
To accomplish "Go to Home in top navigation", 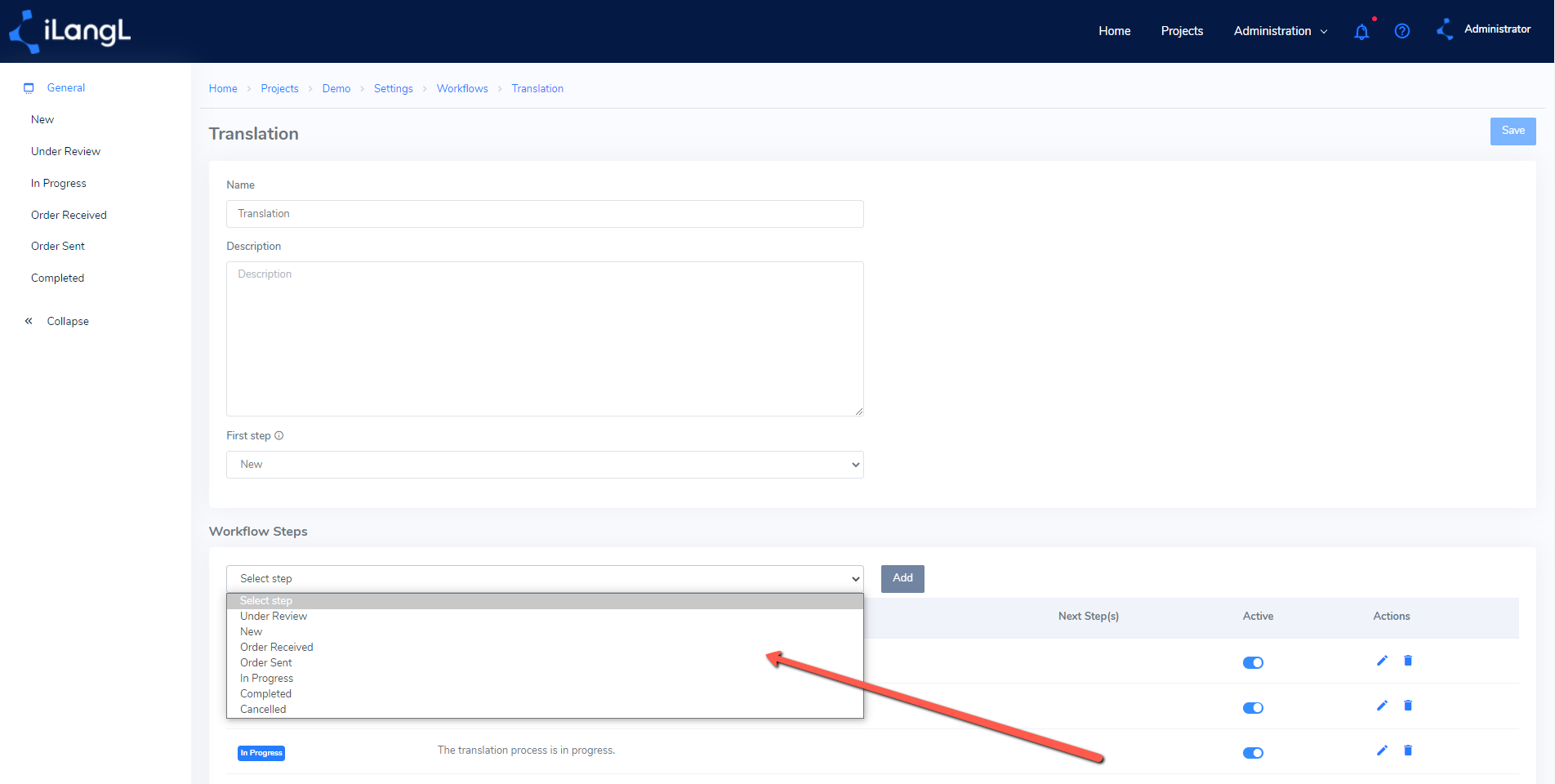I will pyautogui.click(x=1114, y=31).
